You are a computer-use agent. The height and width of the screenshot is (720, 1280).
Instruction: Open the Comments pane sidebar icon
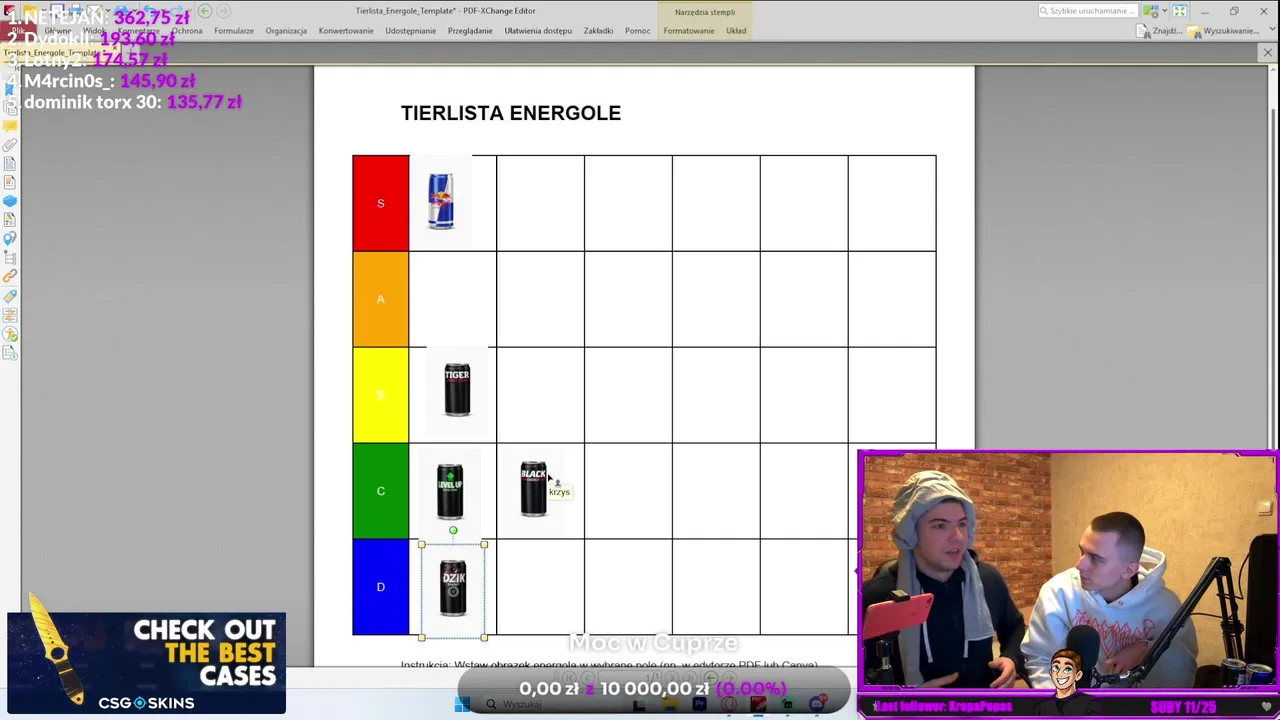tap(10, 126)
